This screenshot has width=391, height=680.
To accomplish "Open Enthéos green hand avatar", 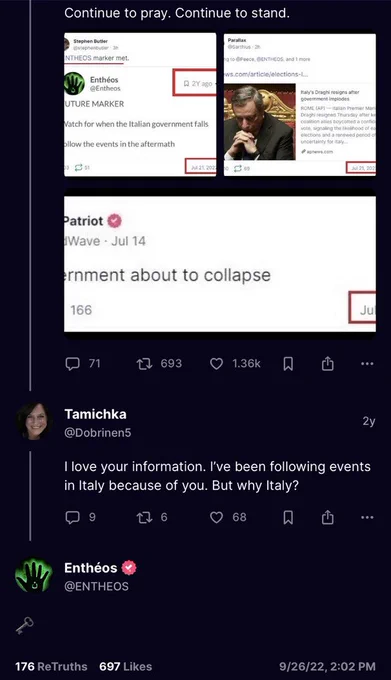I will [x=34, y=575].
